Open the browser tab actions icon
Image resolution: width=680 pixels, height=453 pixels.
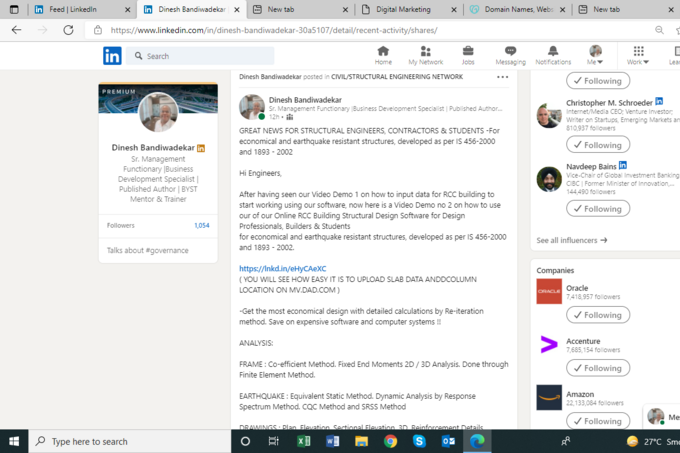pyautogui.click(x=14, y=9)
